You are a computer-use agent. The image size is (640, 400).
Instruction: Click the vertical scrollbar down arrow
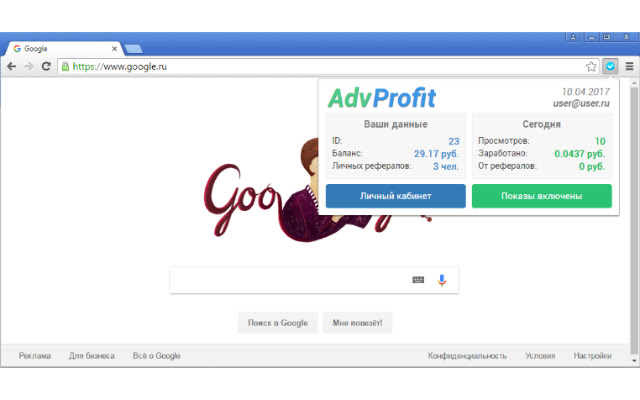pyautogui.click(x=634, y=361)
